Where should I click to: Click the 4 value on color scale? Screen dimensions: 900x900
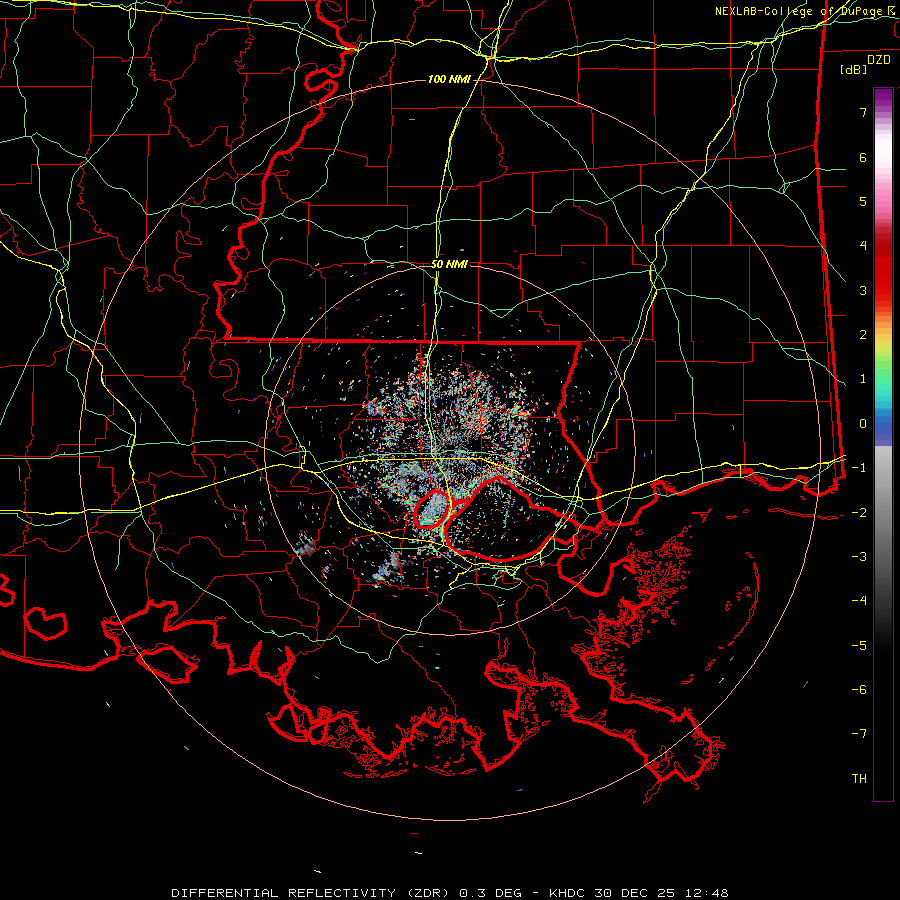pos(863,246)
